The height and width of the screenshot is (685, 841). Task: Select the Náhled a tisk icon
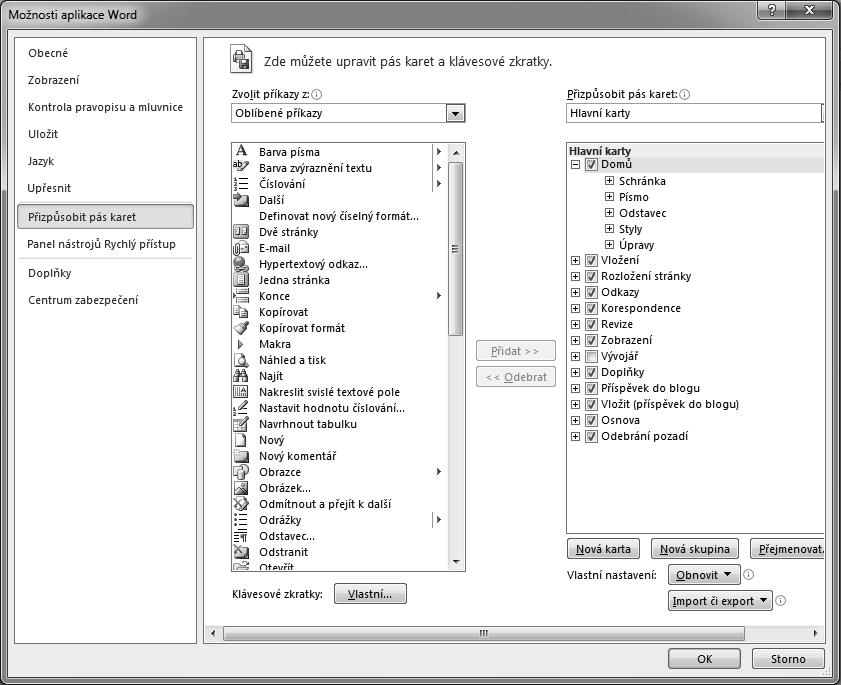(241, 360)
